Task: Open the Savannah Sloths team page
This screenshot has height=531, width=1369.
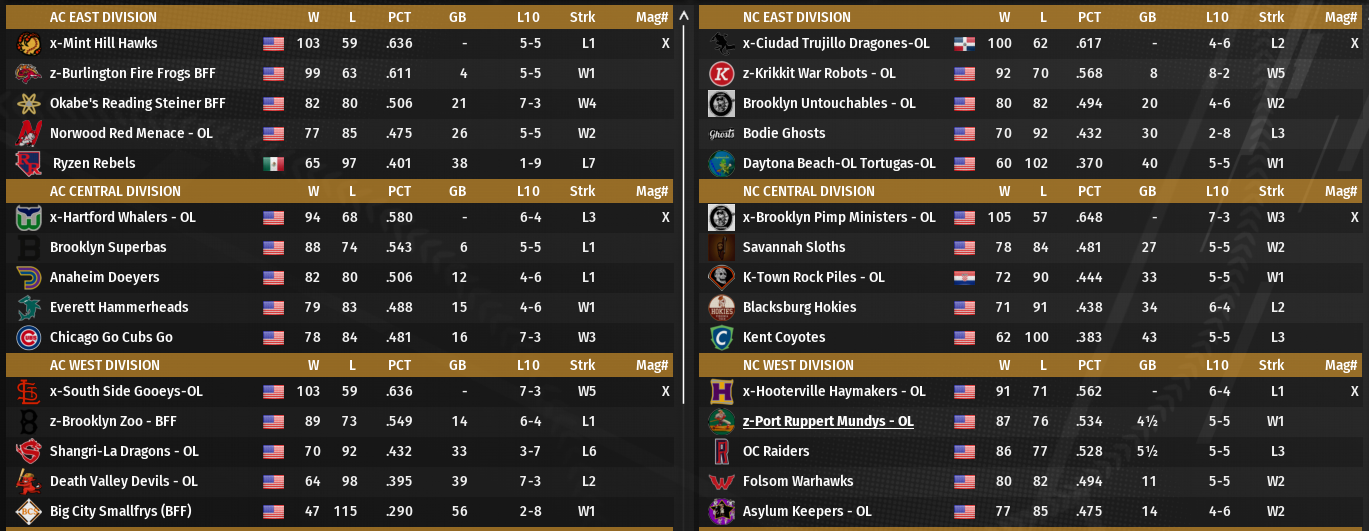Action: 794,248
